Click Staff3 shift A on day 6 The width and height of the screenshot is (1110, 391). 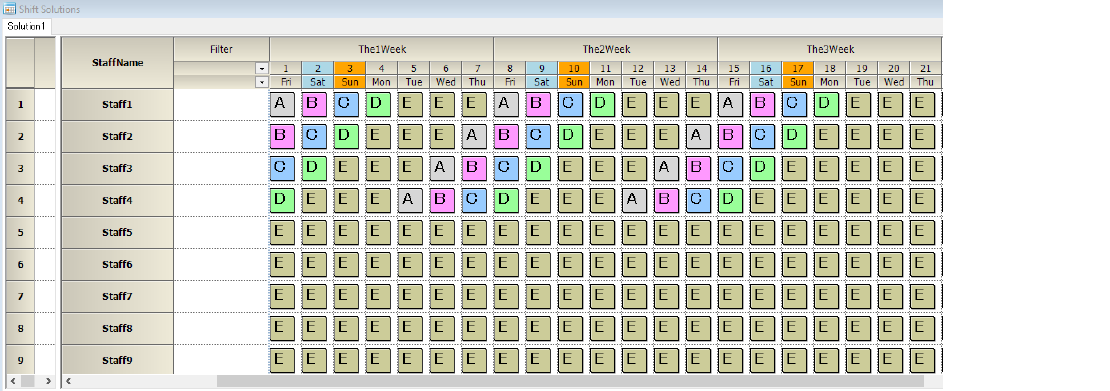pyautogui.click(x=442, y=169)
